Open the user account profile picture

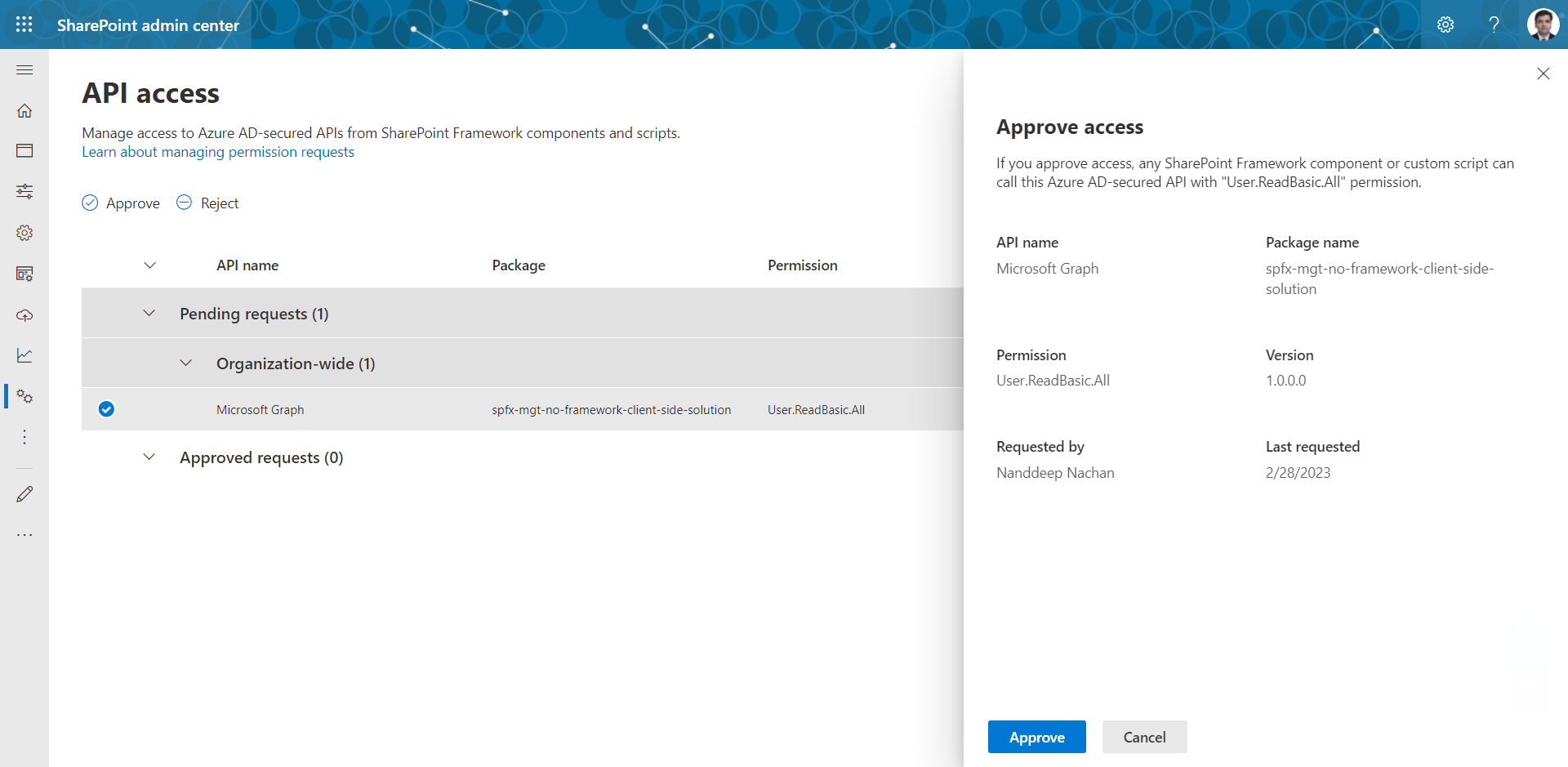[x=1543, y=25]
